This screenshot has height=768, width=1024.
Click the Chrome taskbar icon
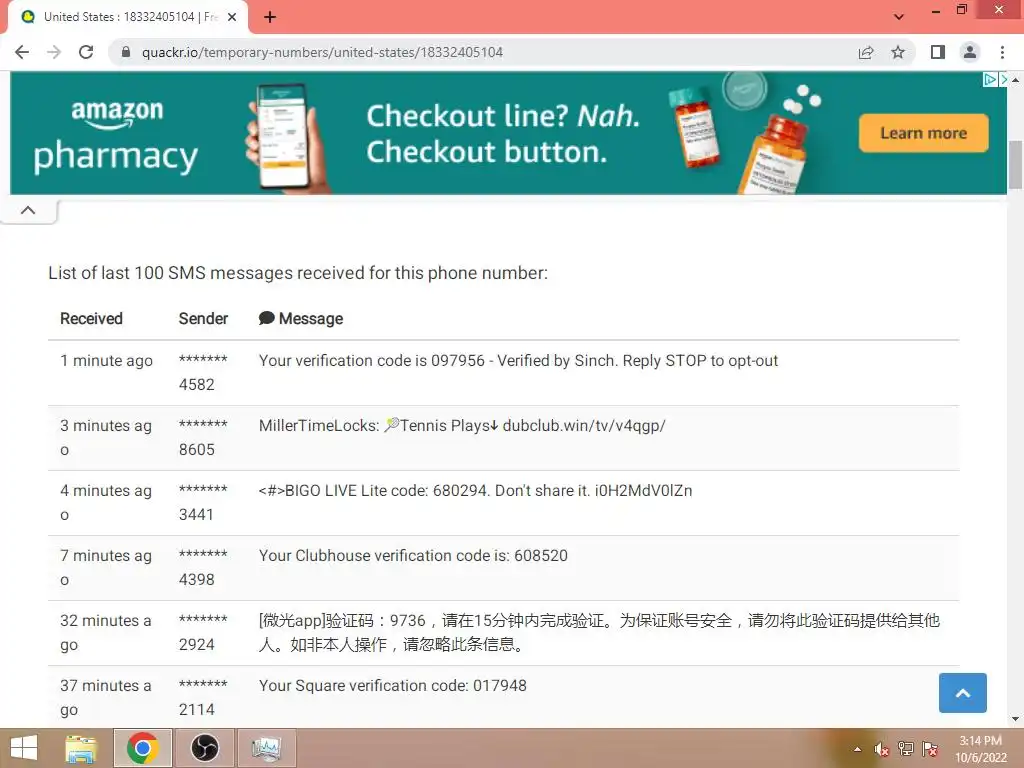coord(143,748)
